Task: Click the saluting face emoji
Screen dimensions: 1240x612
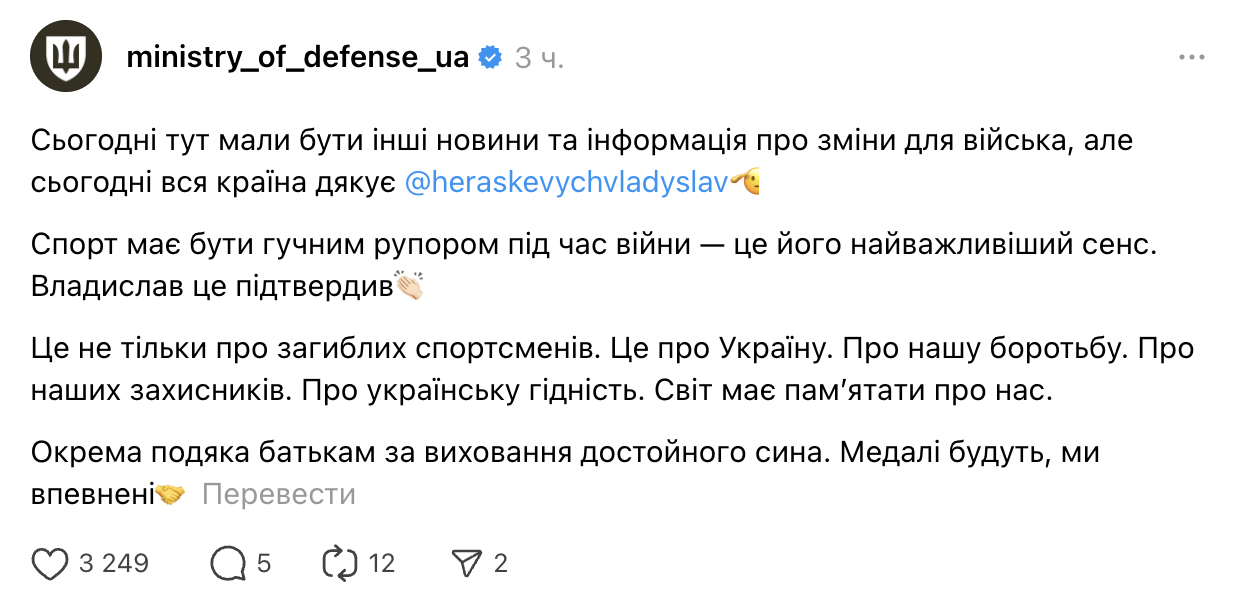Action: point(746,183)
